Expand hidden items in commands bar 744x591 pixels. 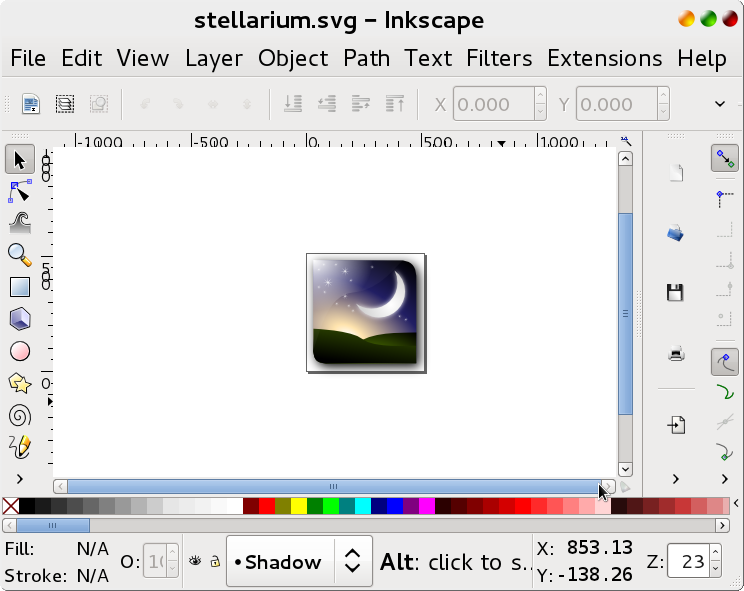pos(676,479)
